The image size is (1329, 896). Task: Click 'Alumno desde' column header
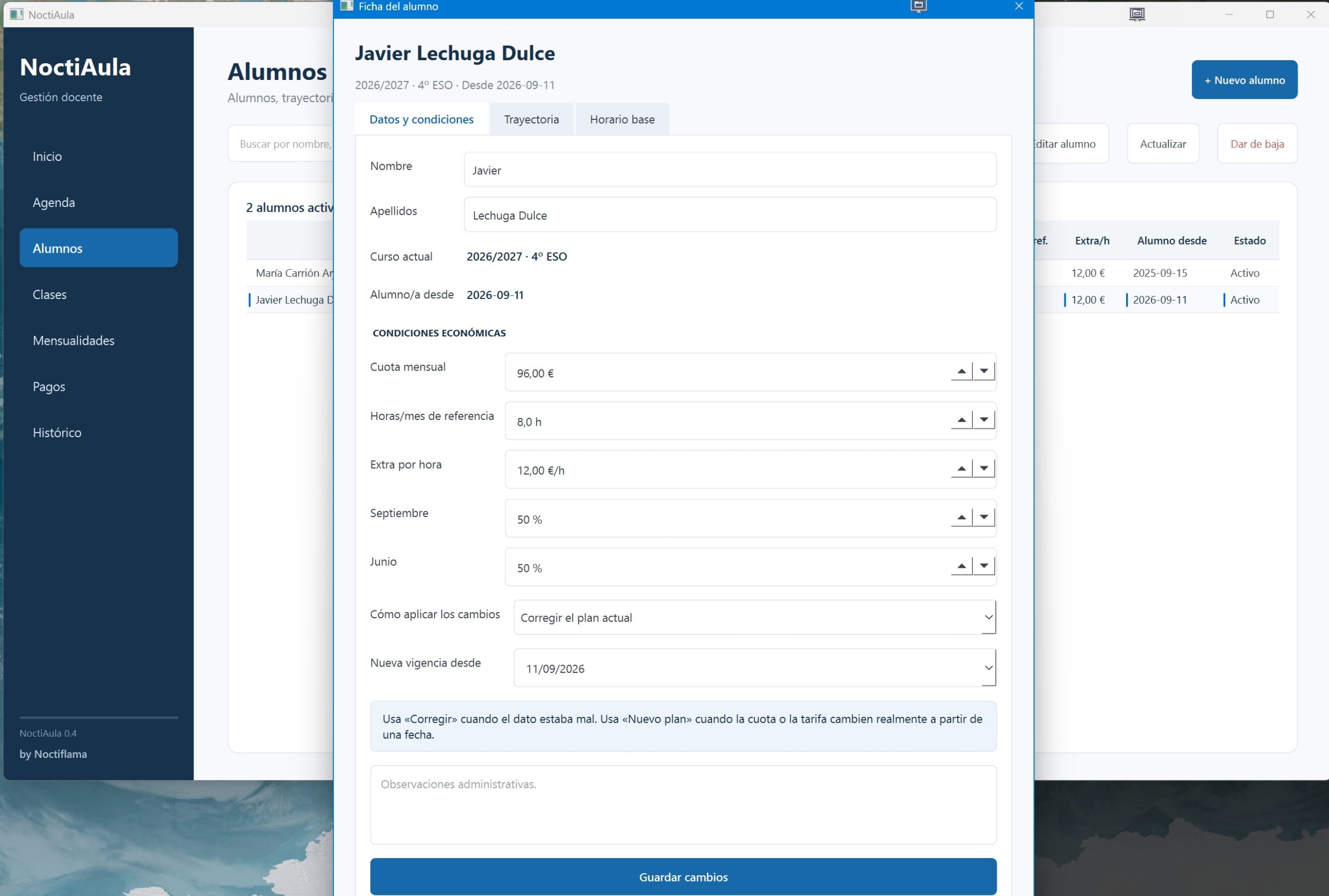(1171, 240)
